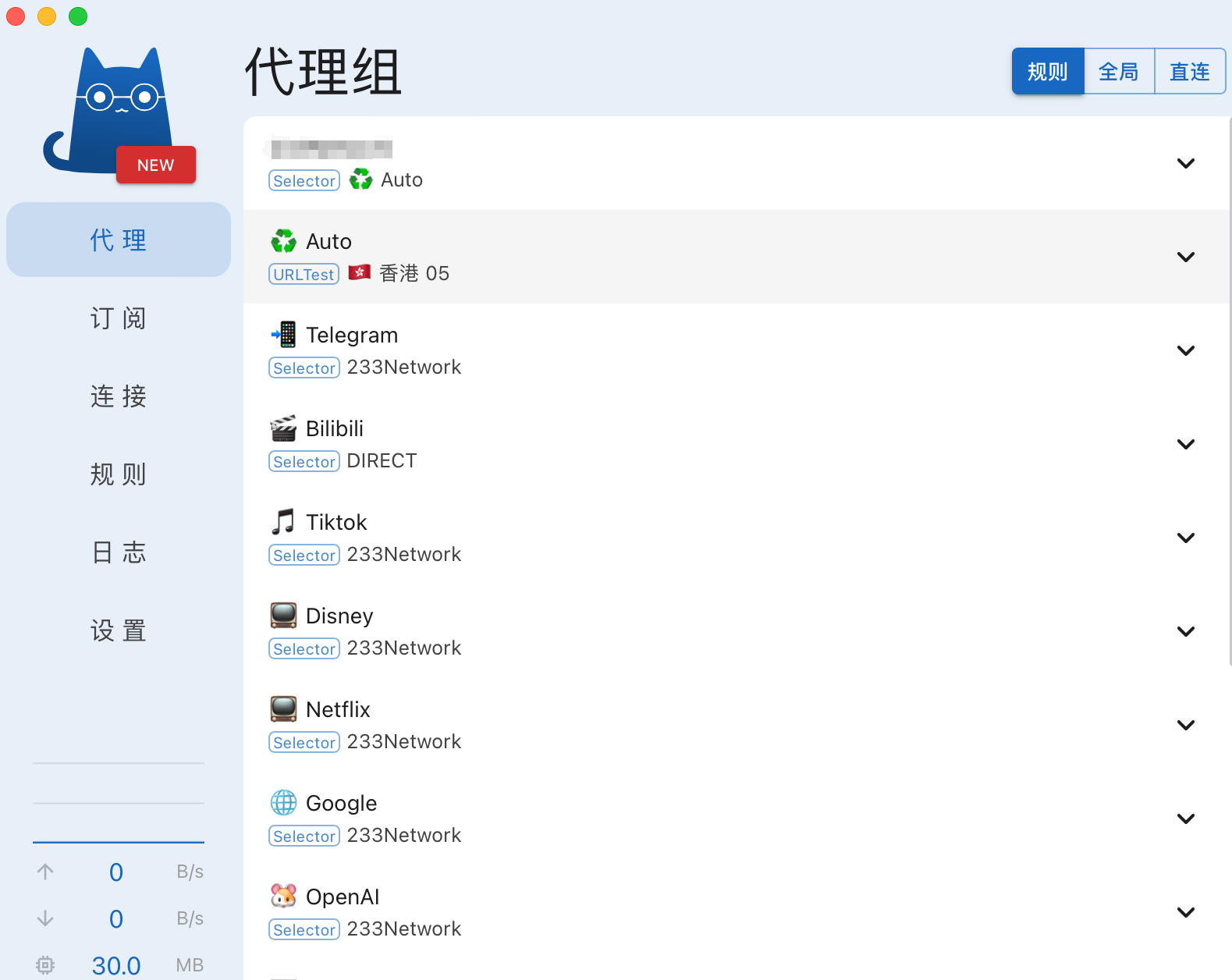Click the Telegram phone icon
The image size is (1232, 980).
pyautogui.click(x=283, y=335)
